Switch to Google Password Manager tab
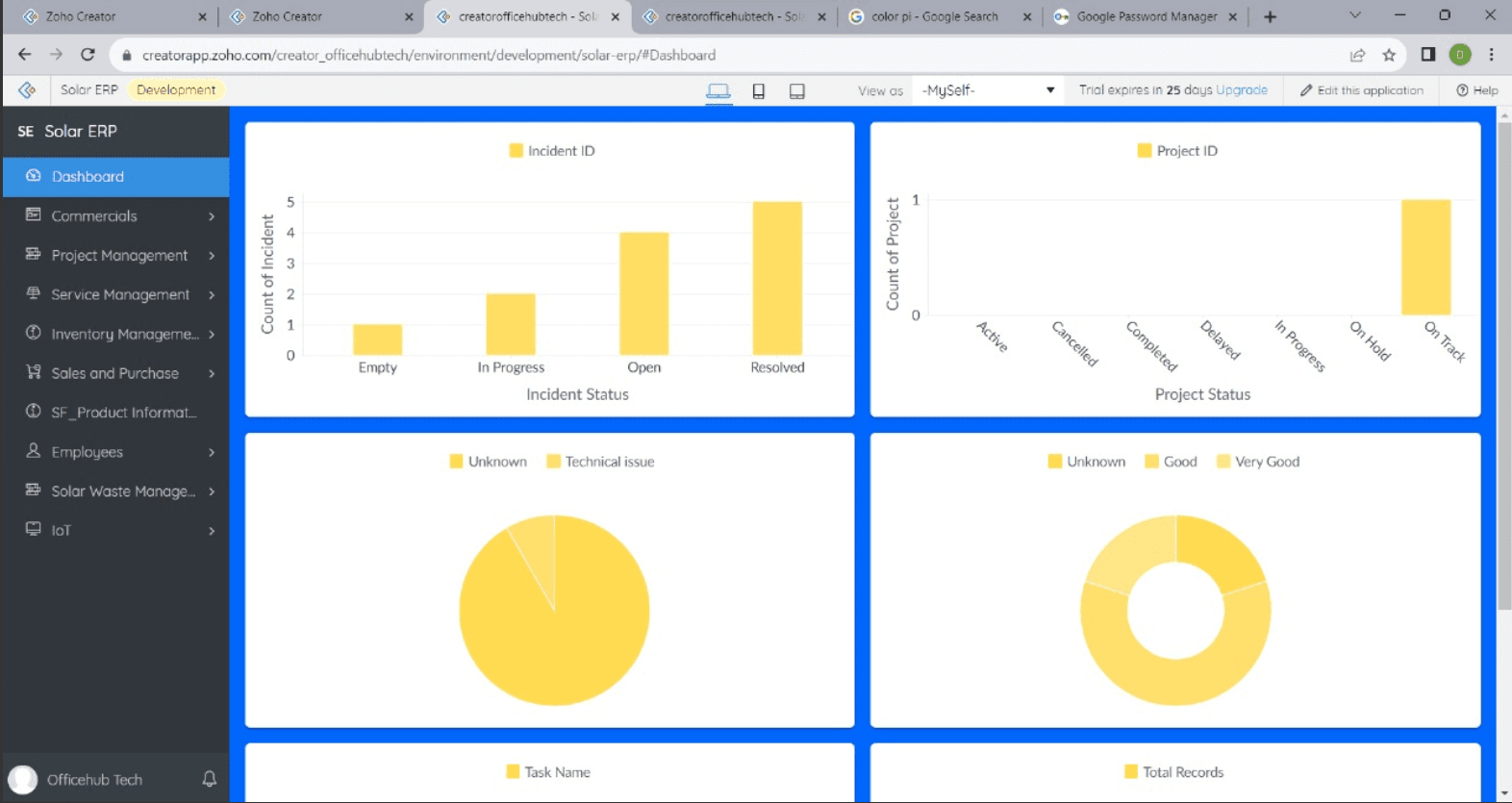This screenshot has height=803, width=1512. 1145,16
